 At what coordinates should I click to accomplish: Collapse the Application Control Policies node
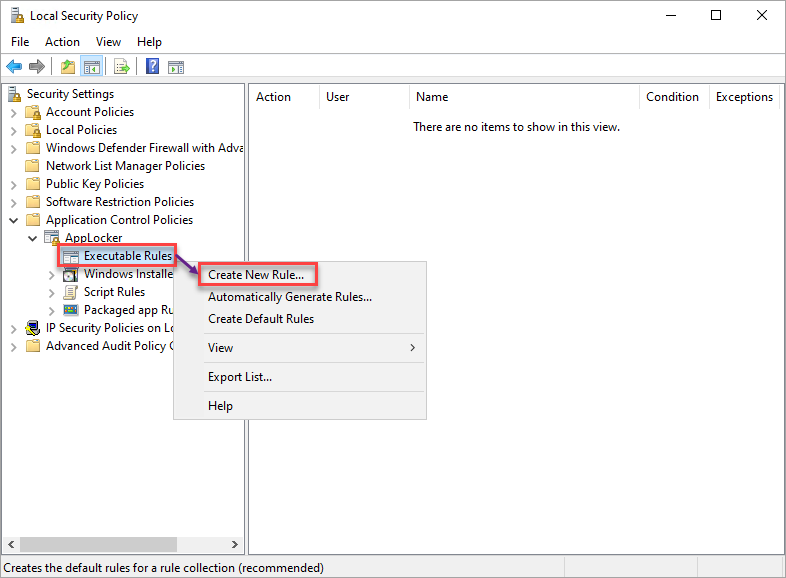[x=14, y=220]
